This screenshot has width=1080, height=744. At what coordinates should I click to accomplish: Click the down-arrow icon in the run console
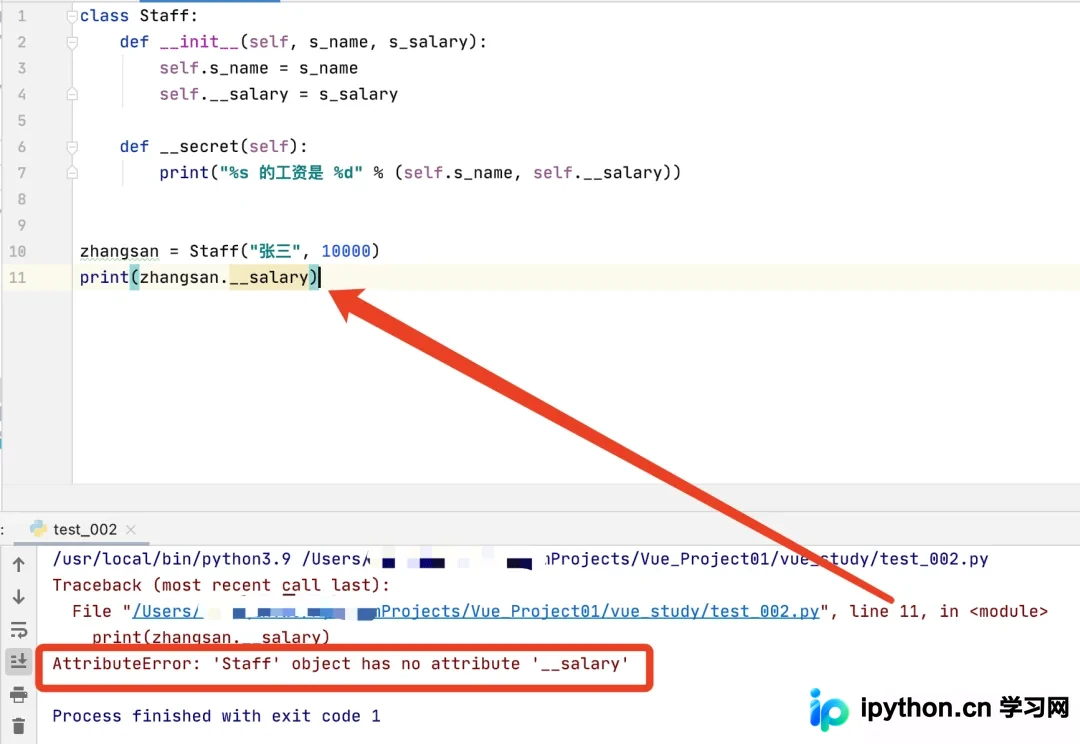tap(19, 597)
